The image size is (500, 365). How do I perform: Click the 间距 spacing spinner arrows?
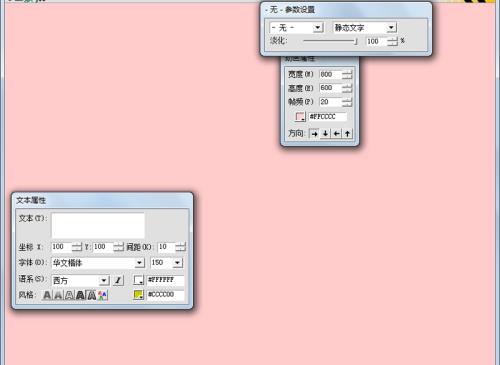[181, 247]
